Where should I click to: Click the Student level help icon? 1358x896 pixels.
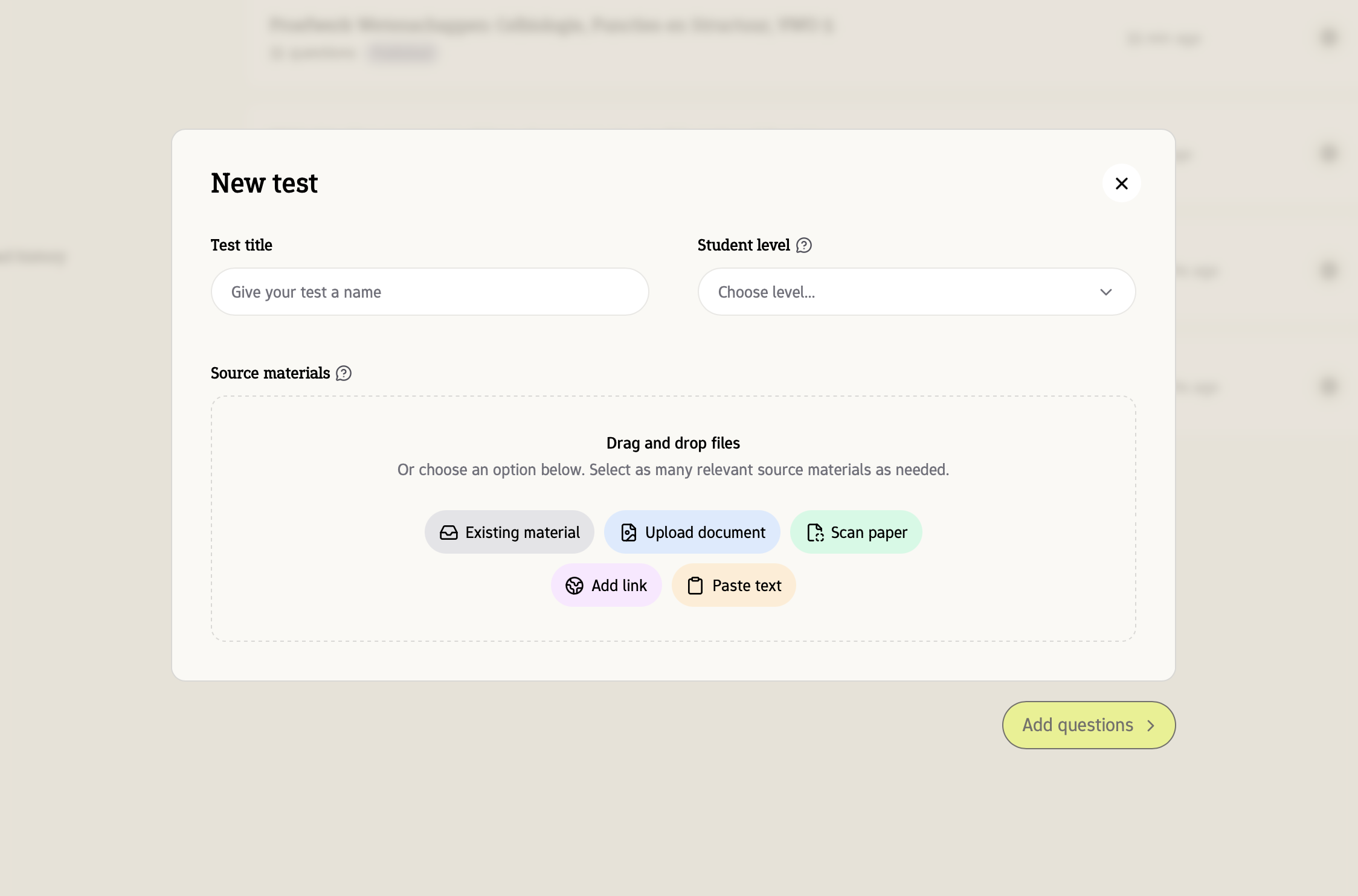[x=803, y=246]
